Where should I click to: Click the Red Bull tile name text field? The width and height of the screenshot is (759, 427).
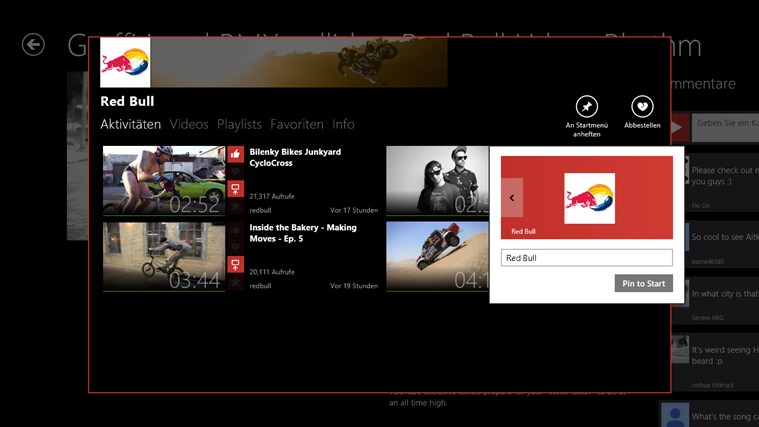click(586, 258)
